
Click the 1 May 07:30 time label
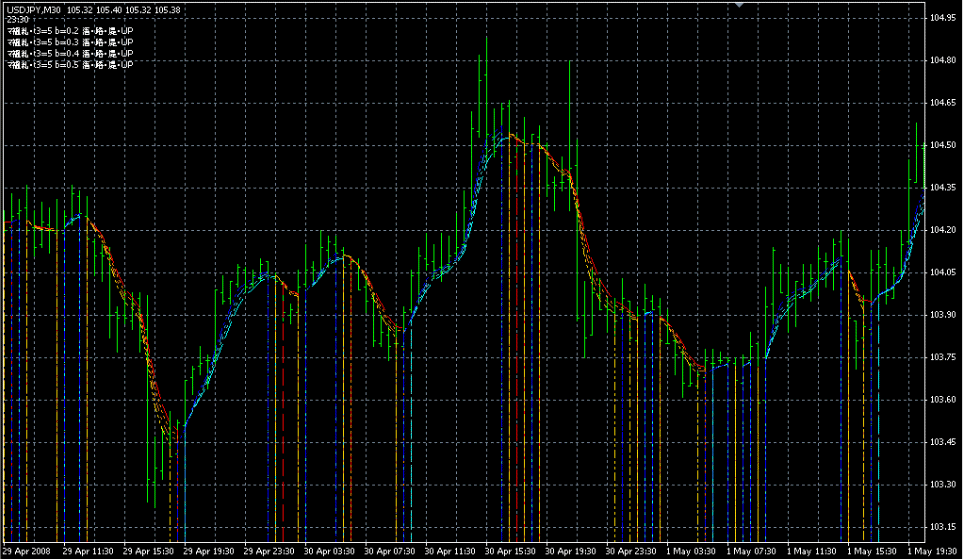pyautogui.click(x=751, y=551)
